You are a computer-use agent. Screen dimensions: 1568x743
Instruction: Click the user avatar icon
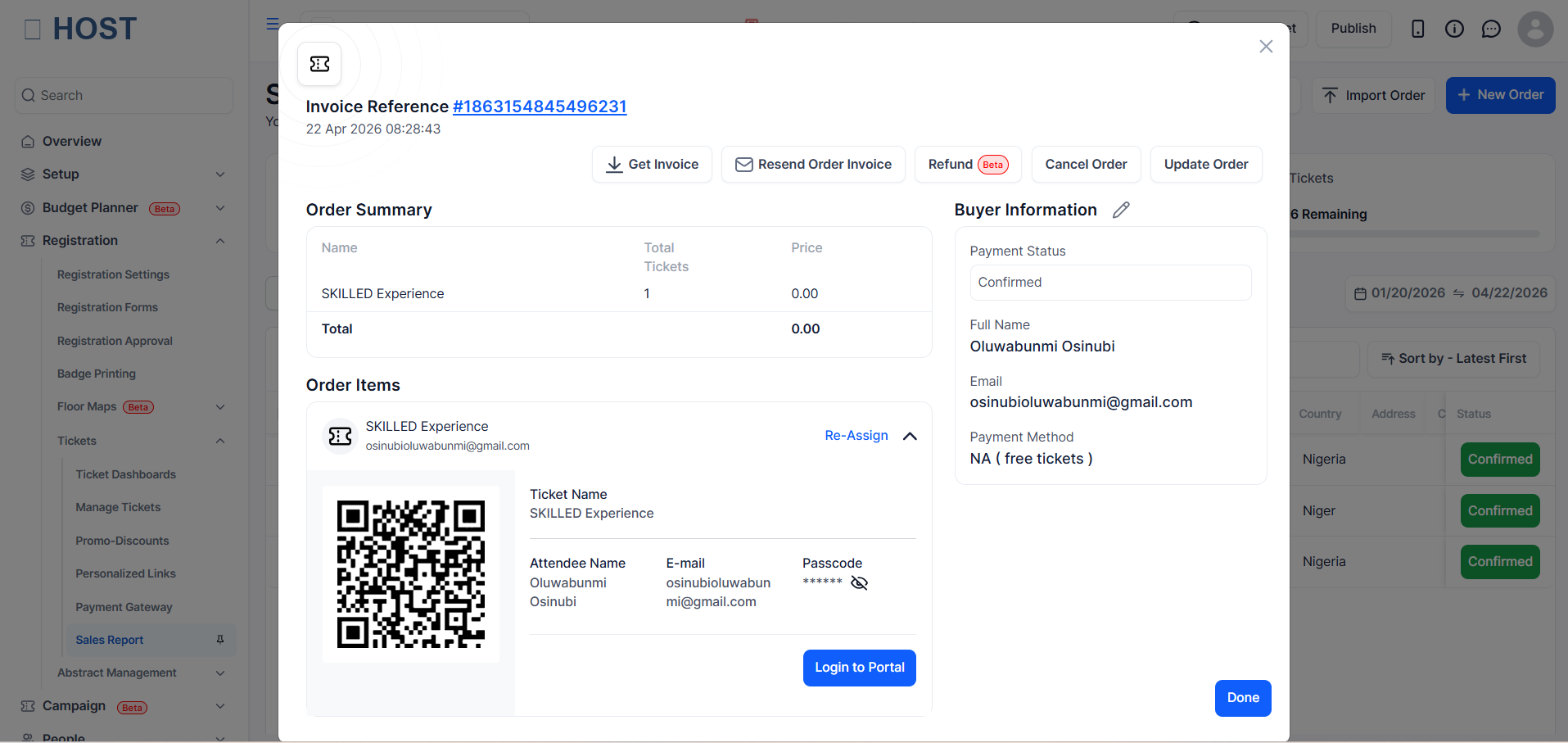1535,29
